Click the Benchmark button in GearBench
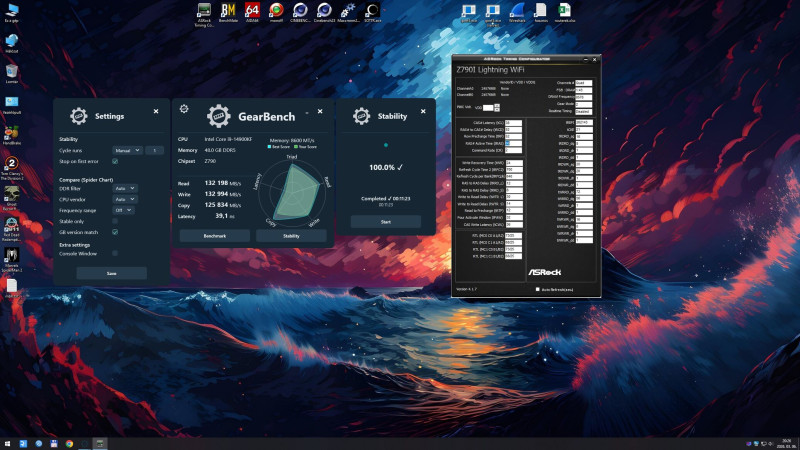 tap(215, 236)
